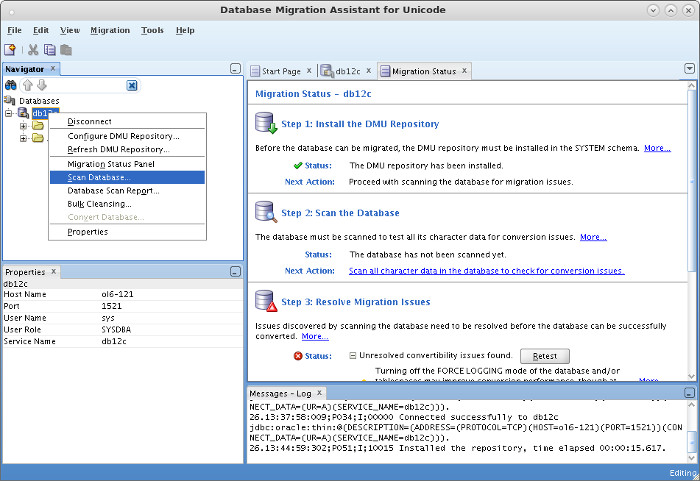Open the Edit menu
Image resolution: width=700 pixels, height=481 pixels.
pyautogui.click(x=41, y=30)
